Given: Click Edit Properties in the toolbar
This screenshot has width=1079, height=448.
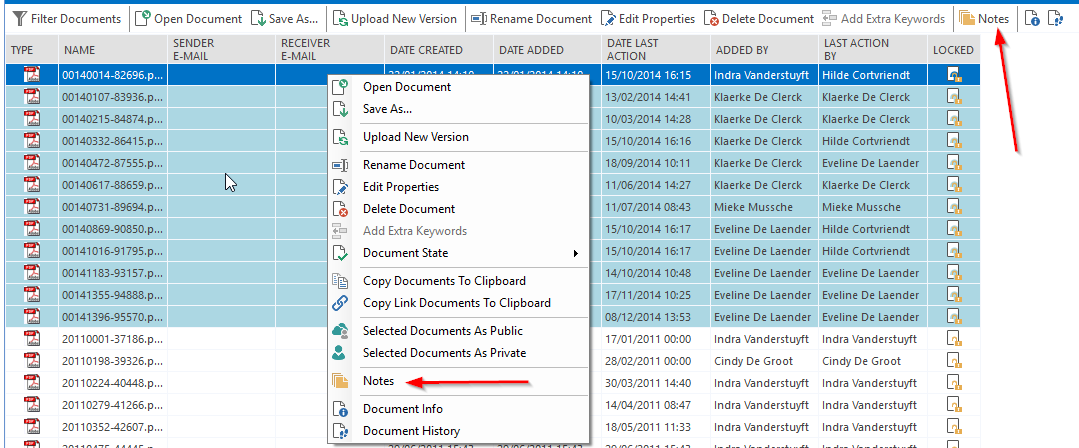Looking at the screenshot, I should tap(648, 19).
